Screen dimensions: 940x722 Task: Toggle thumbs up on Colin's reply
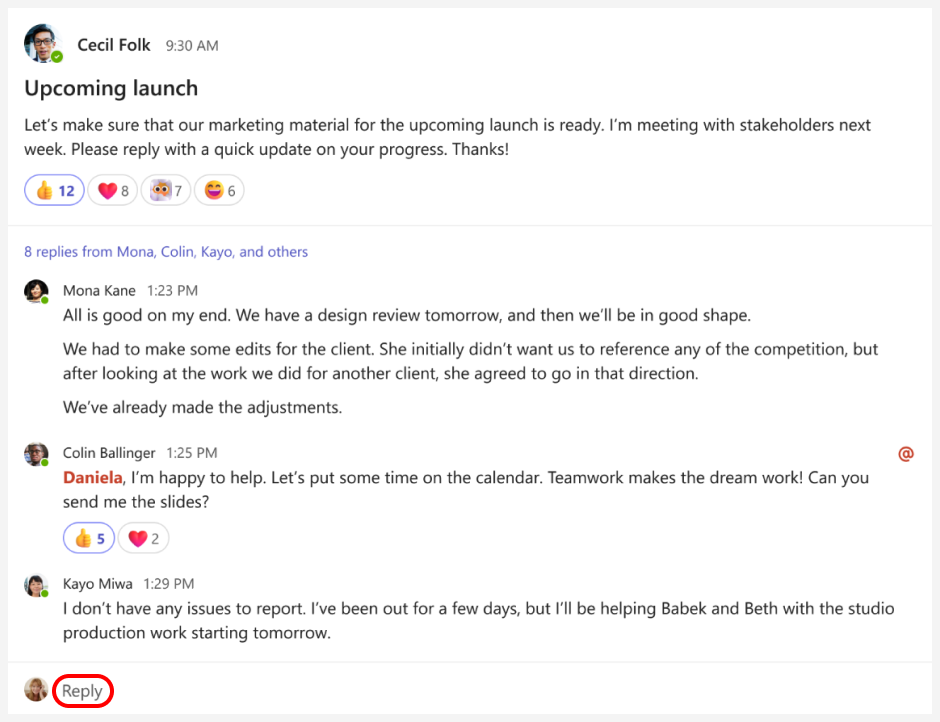[x=89, y=539]
